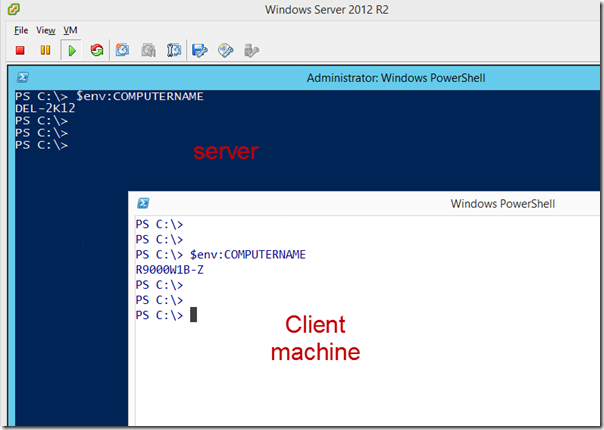Click the last PS C:\> prompt in server console
The image size is (604, 430).
pyautogui.click(x=42, y=145)
